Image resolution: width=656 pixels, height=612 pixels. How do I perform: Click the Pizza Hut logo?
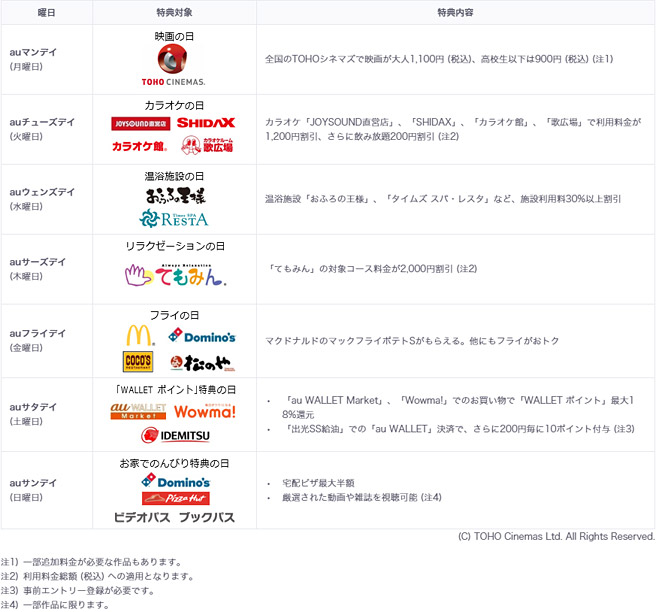(x=176, y=498)
